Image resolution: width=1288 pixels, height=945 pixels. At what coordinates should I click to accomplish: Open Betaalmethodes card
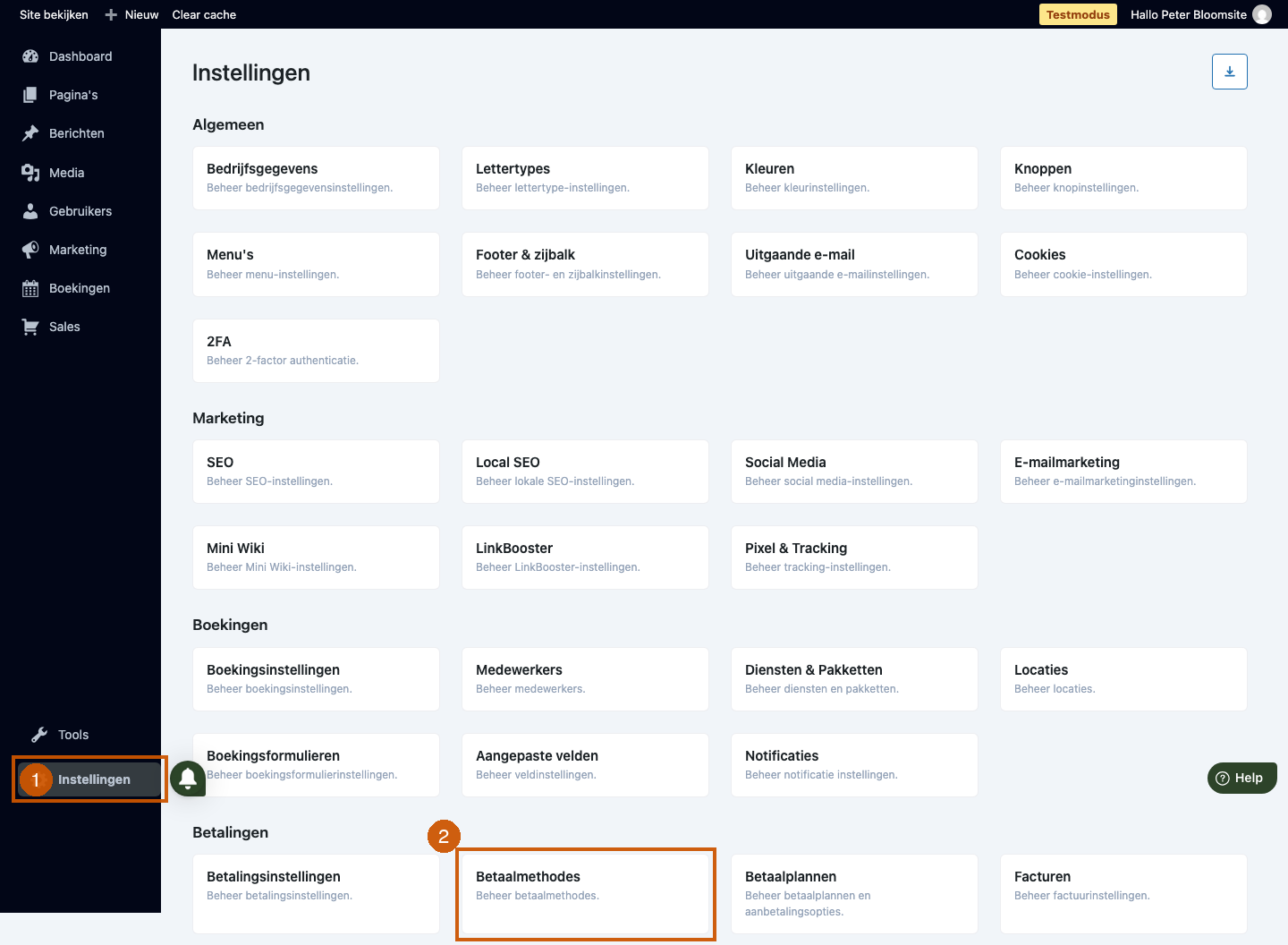pos(585,894)
